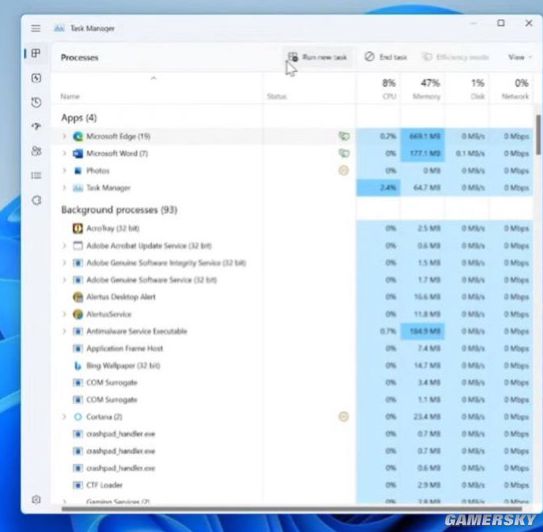The width and height of the screenshot is (543, 532).
Task: Open the hamburger navigation menu
Action: coord(36,28)
